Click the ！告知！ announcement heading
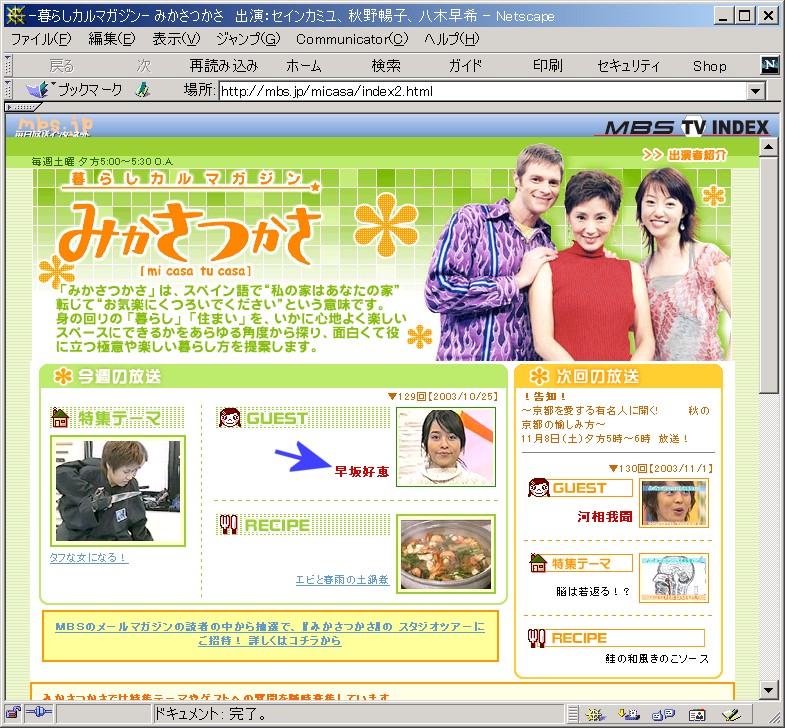Viewport: 785px width, 728px height. pyautogui.click(x=545, y=397)
